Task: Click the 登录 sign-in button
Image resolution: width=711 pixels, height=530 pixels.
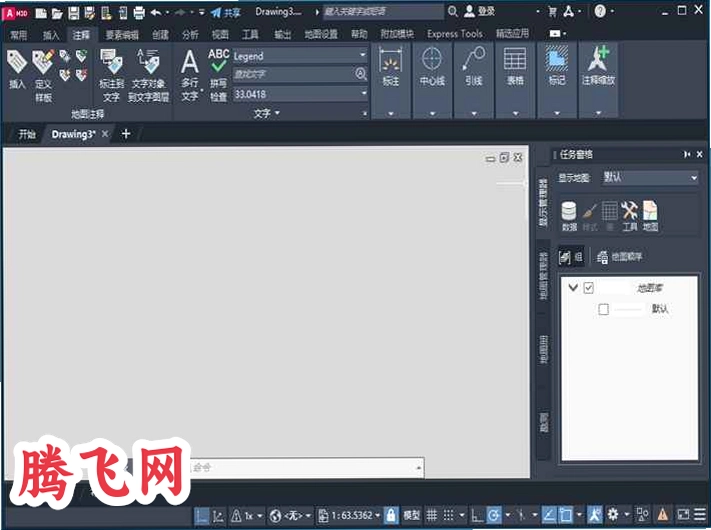Action: pyautogui.click(x=480, y=11)
